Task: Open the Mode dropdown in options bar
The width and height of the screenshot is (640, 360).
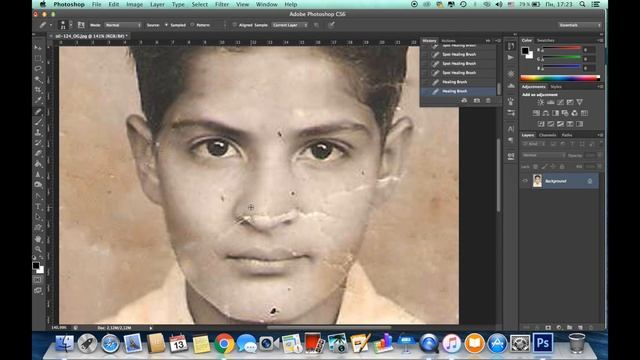Action: (x=123, y=25)
